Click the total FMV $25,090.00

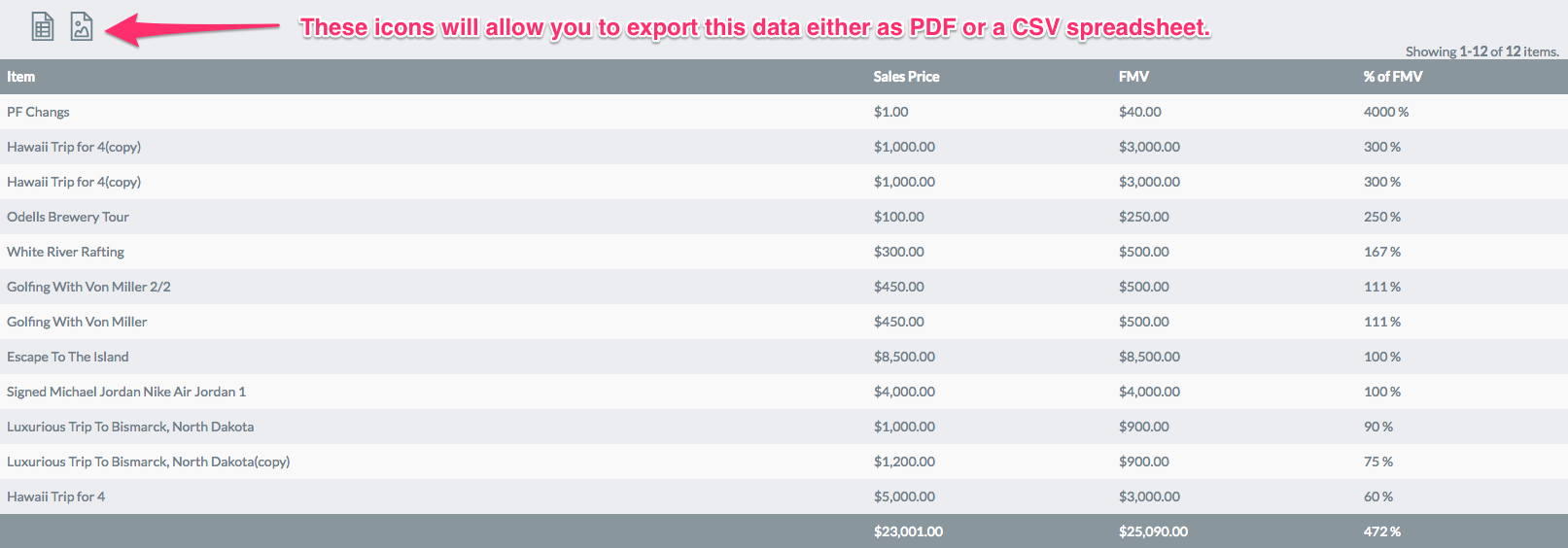pyautogui.click(x=1153, y=531)
